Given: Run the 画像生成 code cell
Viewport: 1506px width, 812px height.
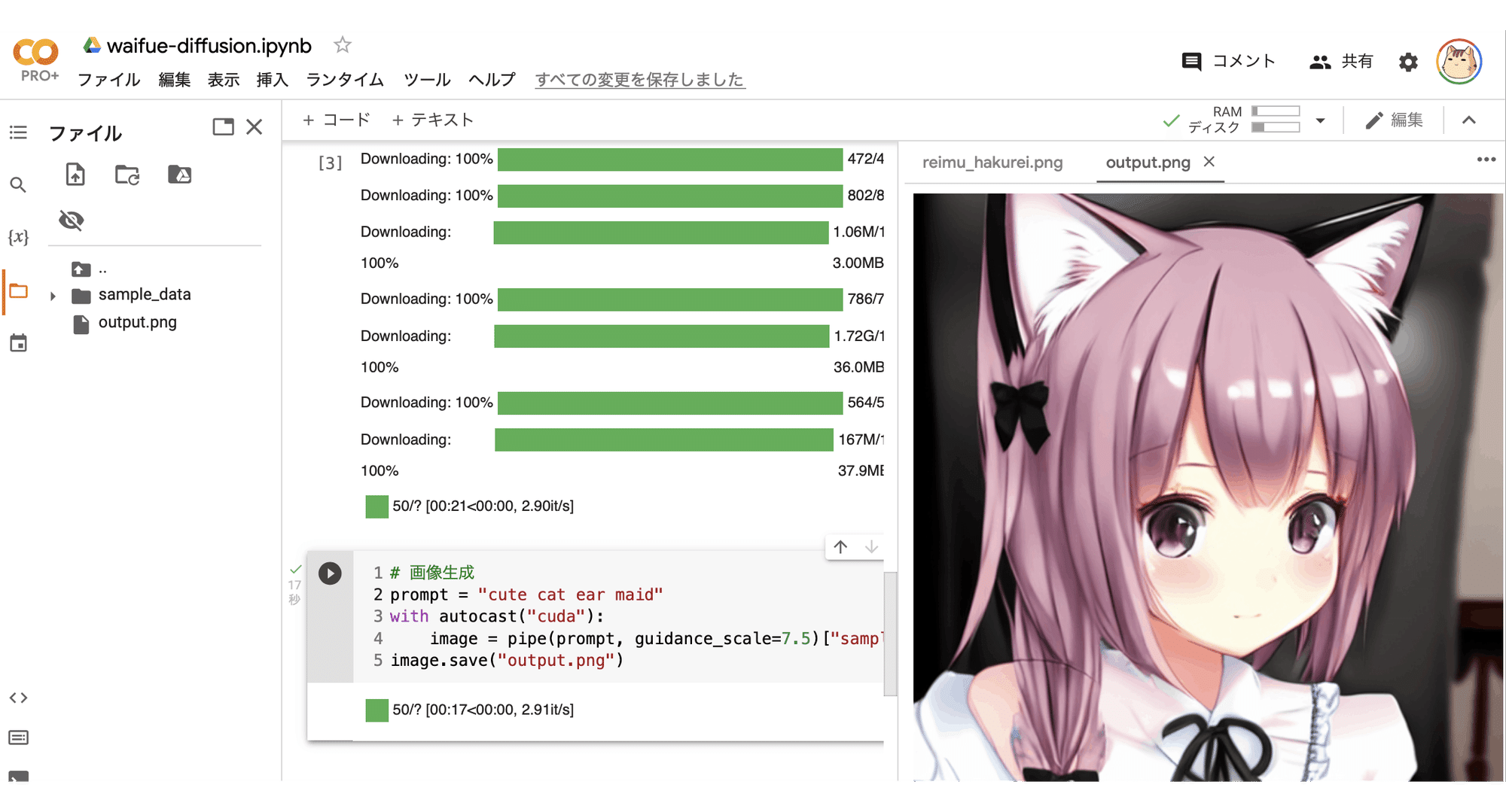Looking at the screenshot, I should click(330, 573).
